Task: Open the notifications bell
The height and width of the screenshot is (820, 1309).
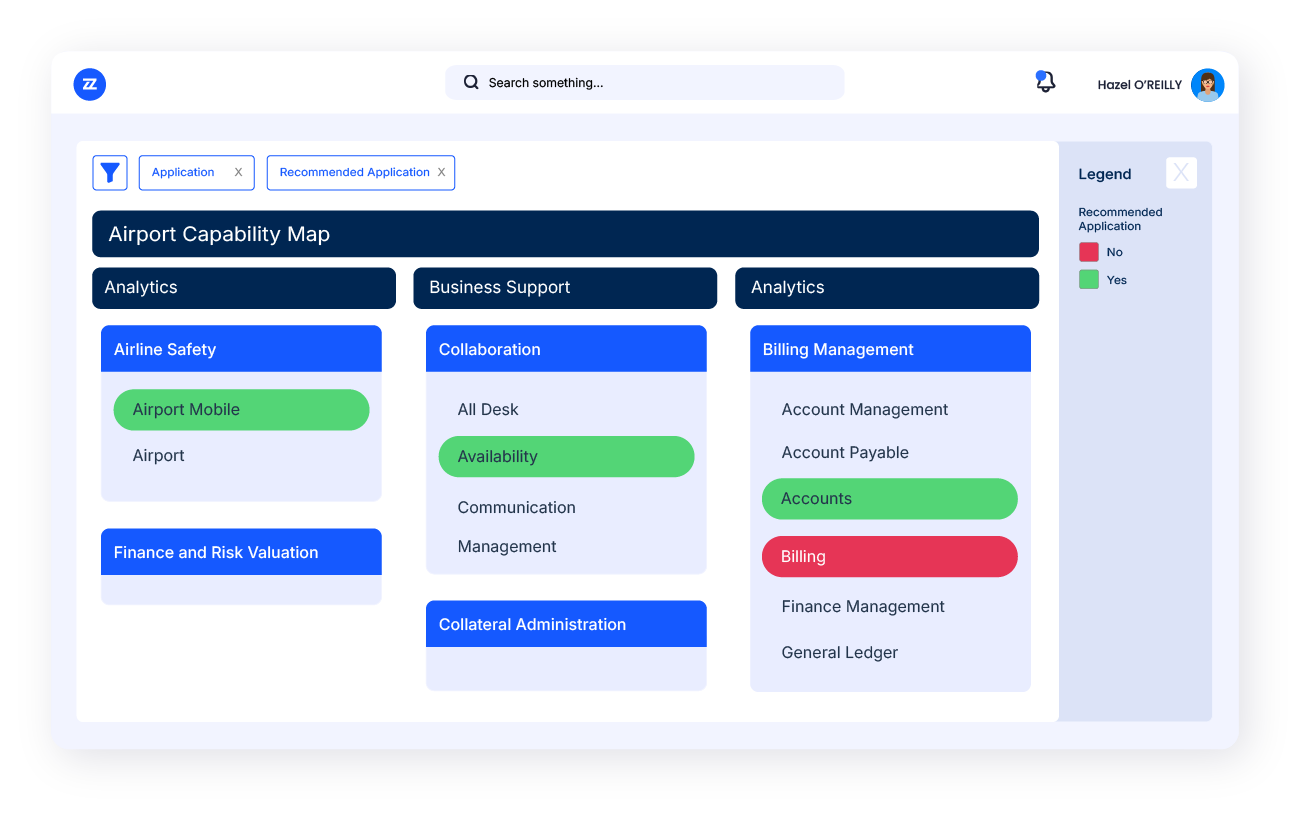Action: (1045, 83)
